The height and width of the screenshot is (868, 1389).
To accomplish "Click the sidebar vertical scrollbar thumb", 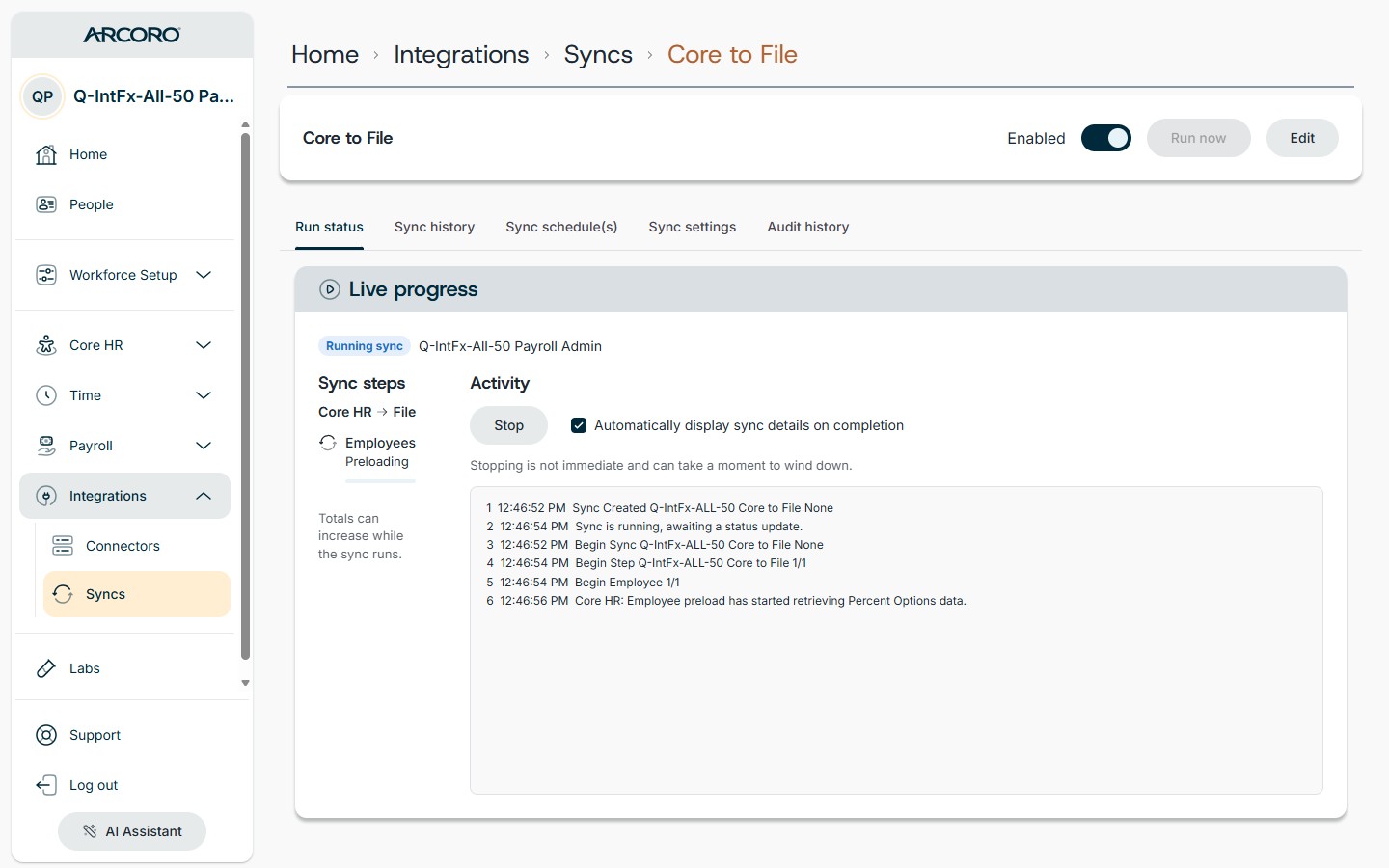I will 245,395.
